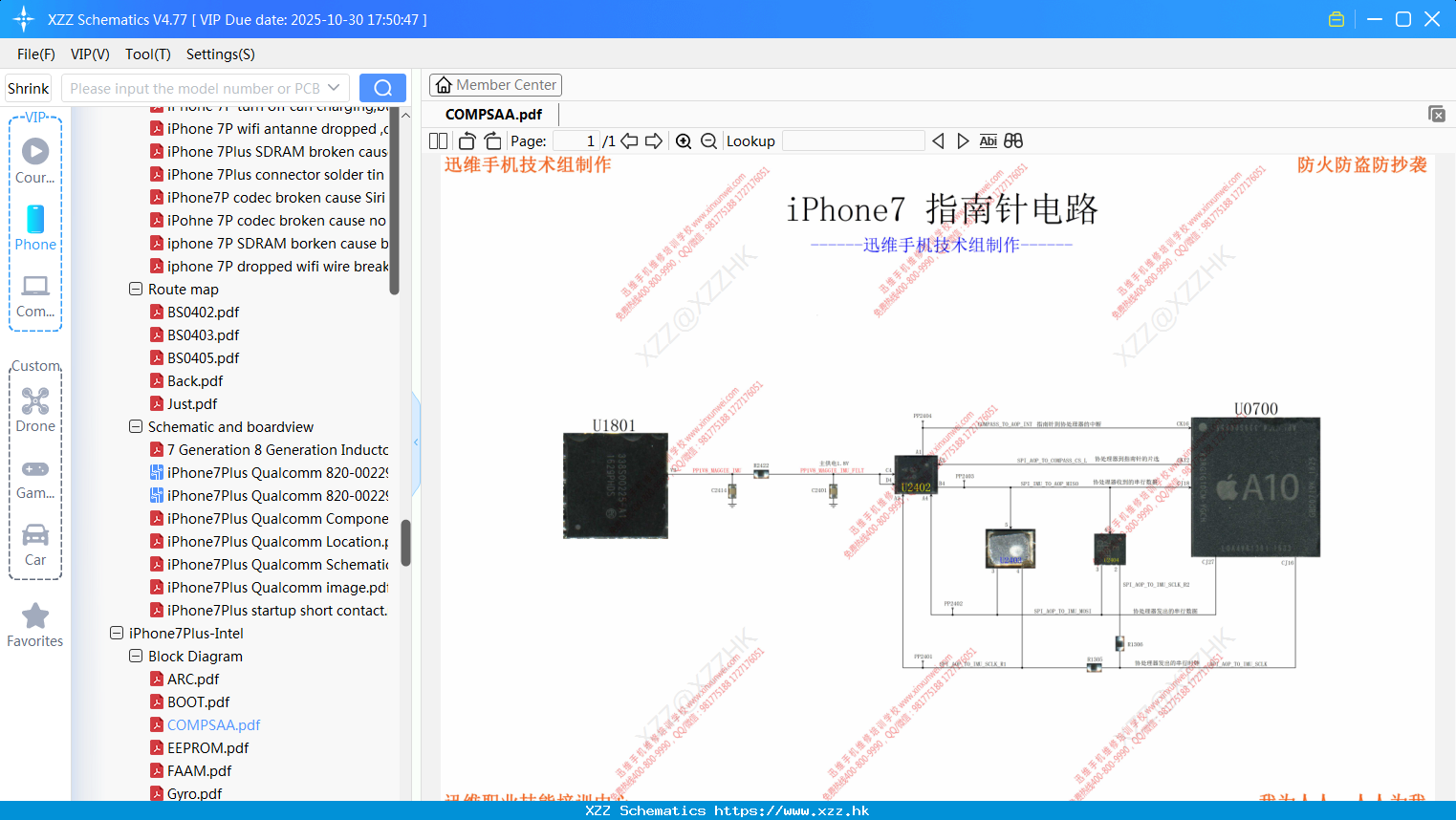The height and width of the screenshot is (820, 1456).
Task: Open BS0402.pdf in Route map
Action: coord(203,312)
